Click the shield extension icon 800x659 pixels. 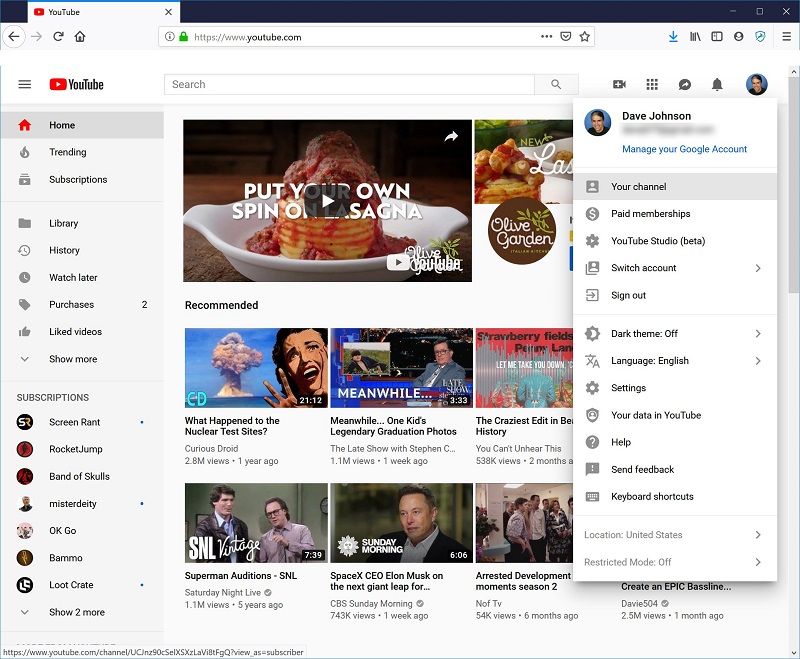(x=760, y=36)
